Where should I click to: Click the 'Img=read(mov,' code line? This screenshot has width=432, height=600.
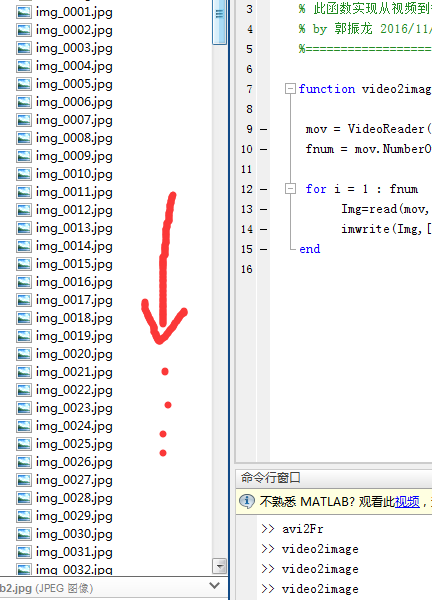pos(386,209)
